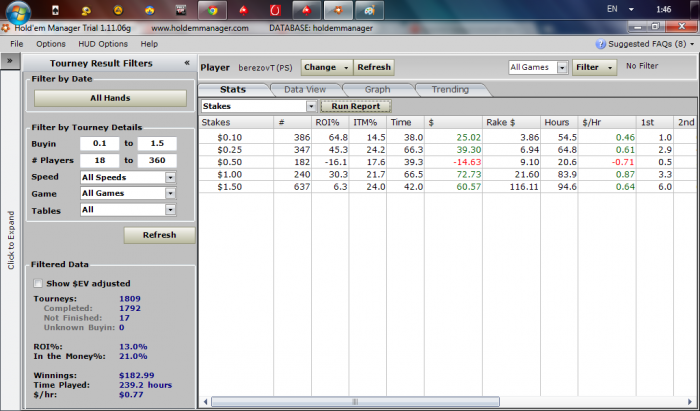Screen dimensions: 700x411
Task: Open the playing card spade taskbar icon
Action: pos(55,10)
